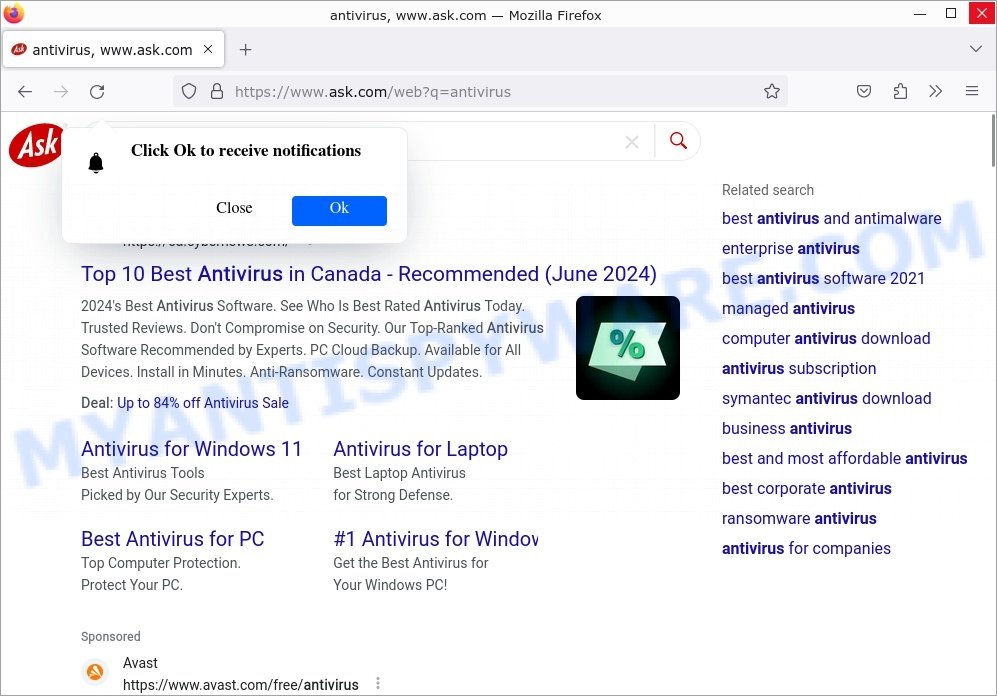Click the percent discount ad thumbnail
The image size is (997, 696).
click(x=628, y=348)
